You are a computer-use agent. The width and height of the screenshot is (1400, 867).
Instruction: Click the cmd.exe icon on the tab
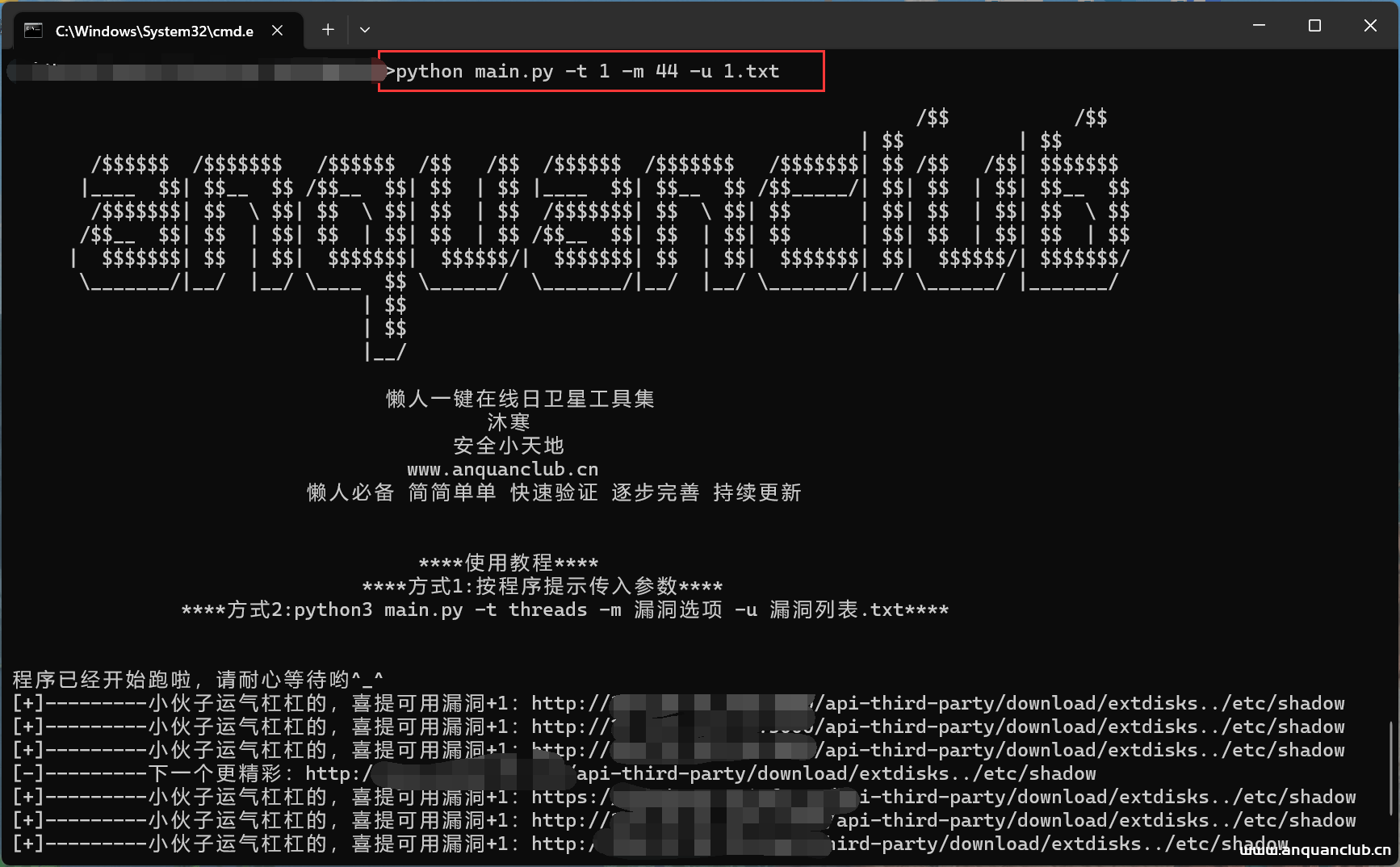click(32, 30)
